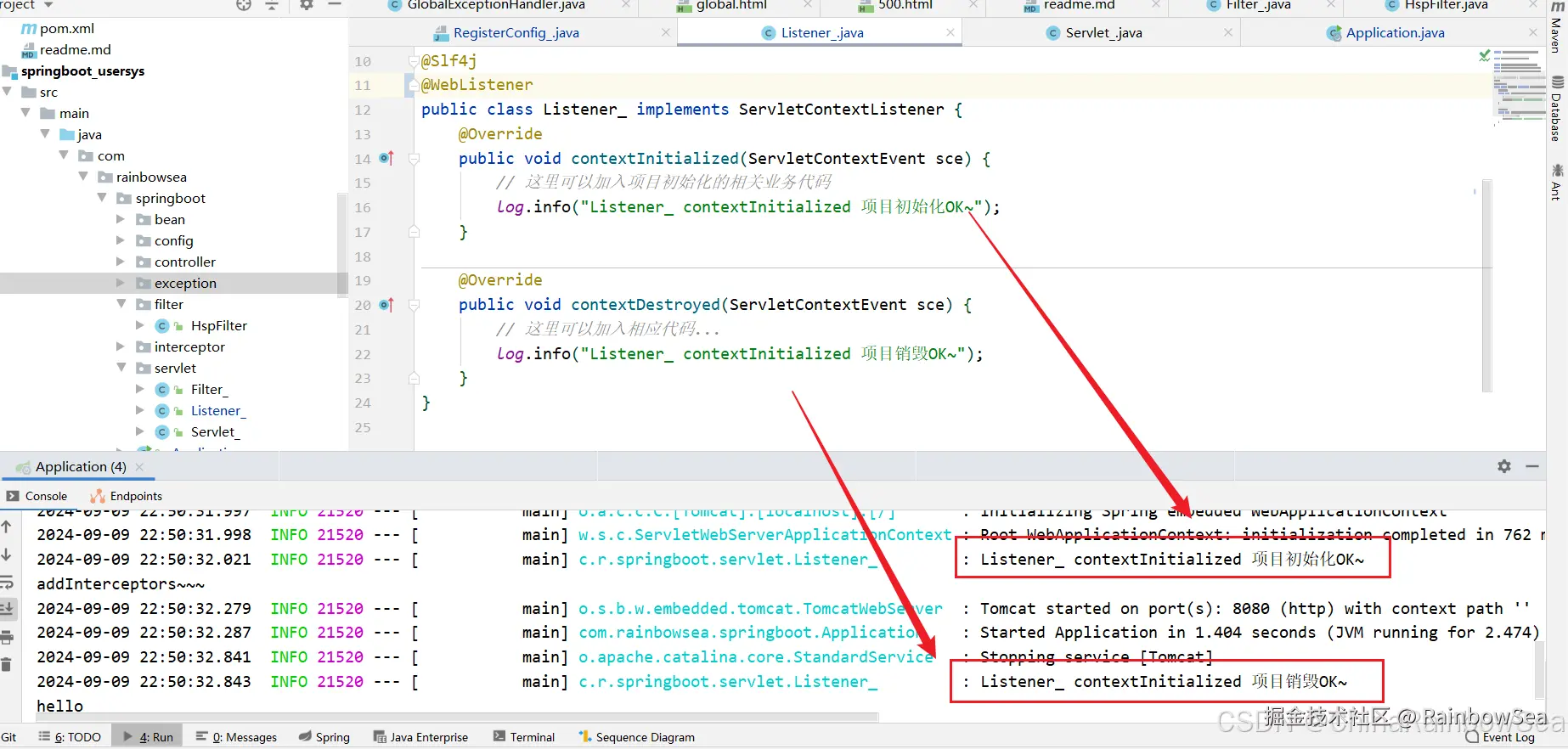Screen dimensions: 1568x749
Task: Expand the controller package
Action: 121,262
